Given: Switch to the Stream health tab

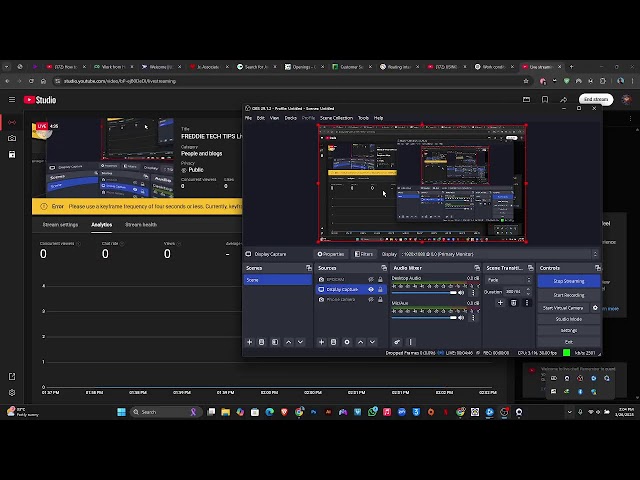Looking at the screenshot, I should 141,224.
